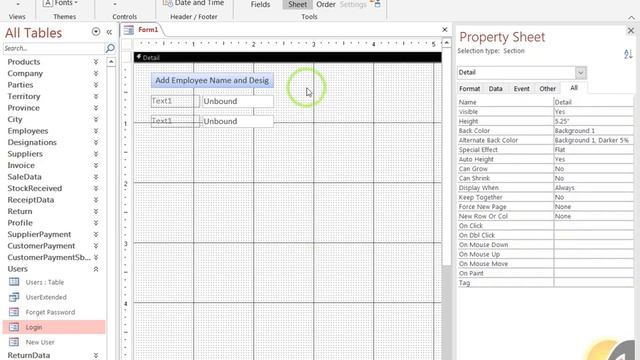Select the Add Employee Name label
The width and height of the screenshot is (640, 360).
coord(212,80)
